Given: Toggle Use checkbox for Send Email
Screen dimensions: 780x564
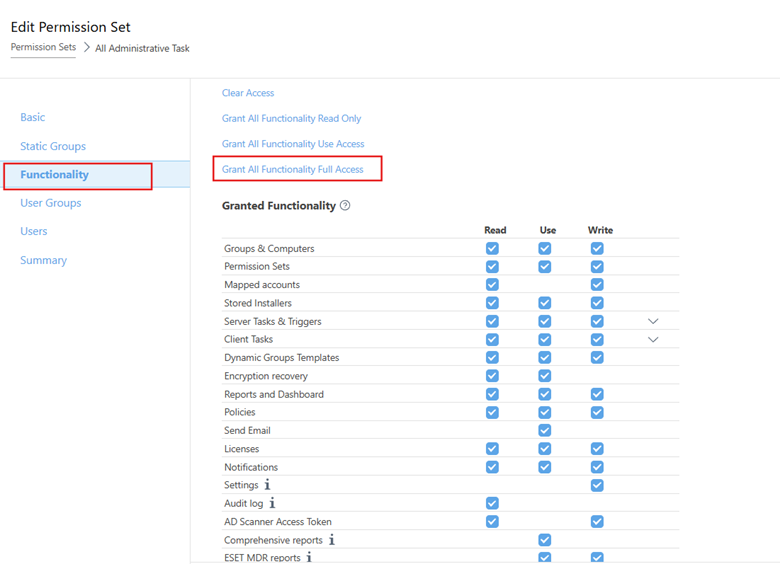Looking at the screenshot, I should click(x=545, y=431).
